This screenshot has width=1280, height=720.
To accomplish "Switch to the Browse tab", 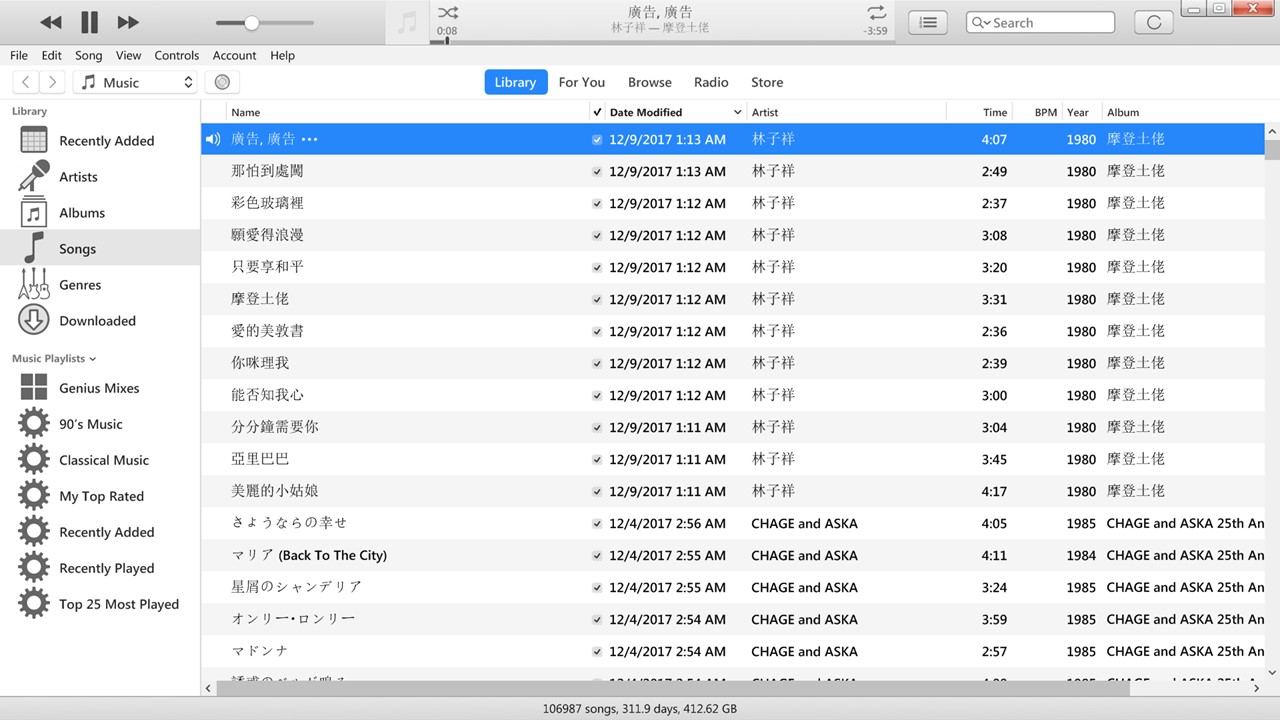I will coord(650,82).
